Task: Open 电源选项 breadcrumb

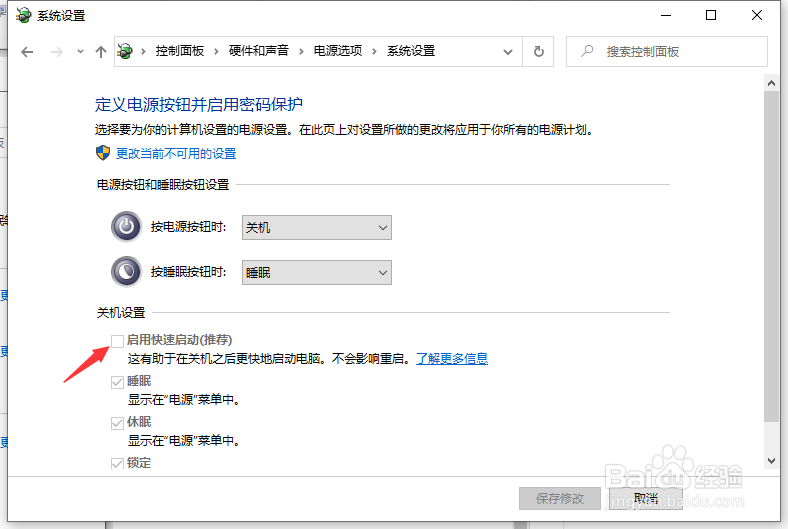Action: [338, 51]
